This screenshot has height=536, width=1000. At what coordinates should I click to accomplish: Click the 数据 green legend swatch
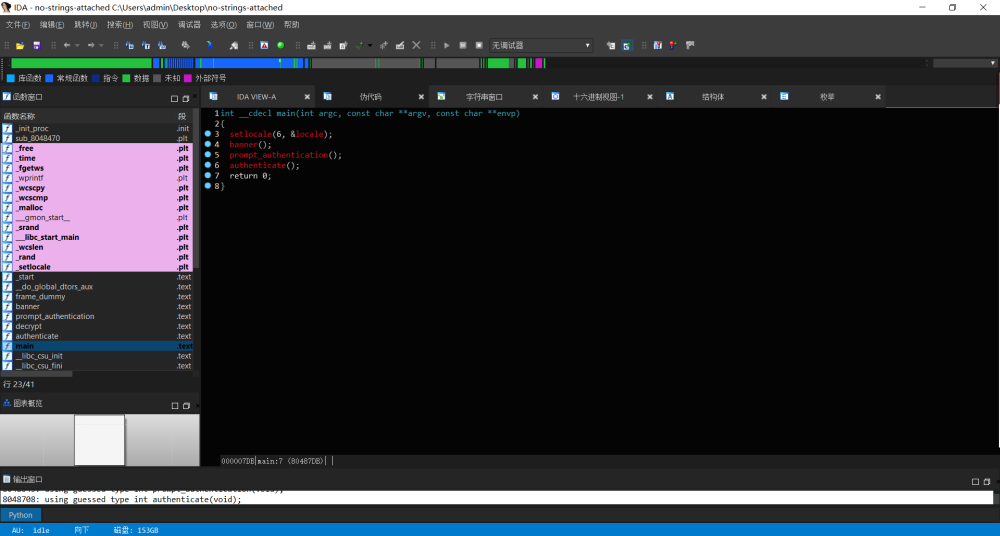coord(126,78)
